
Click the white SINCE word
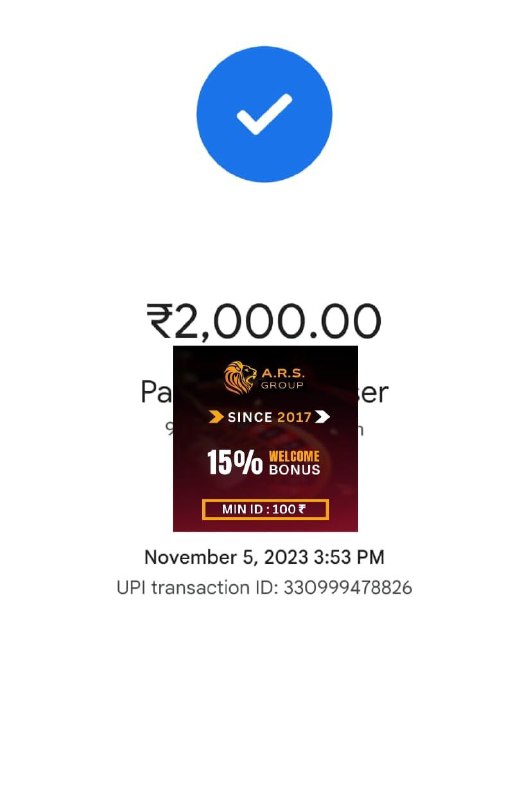250,417
